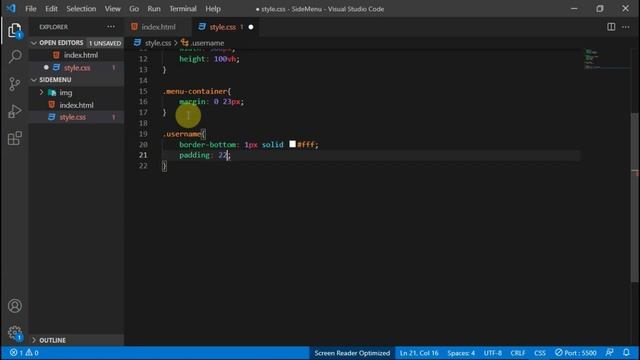The height and width of the screenshot is (360, 640).
Task: Open the Terminal menu
Action: click(183, 9)
